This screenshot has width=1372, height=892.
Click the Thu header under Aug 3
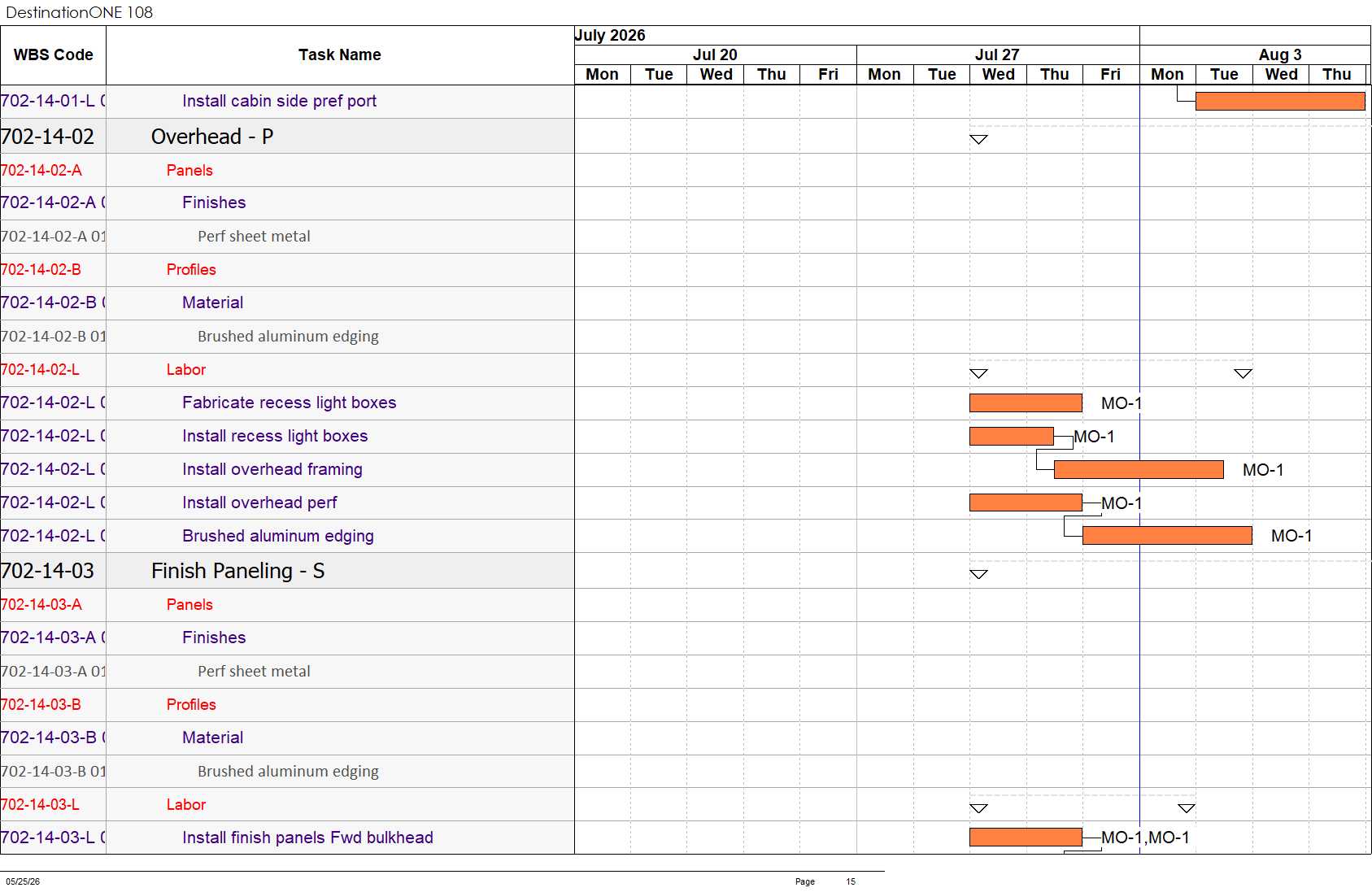pyautogui.click(x=1337, y=74)
